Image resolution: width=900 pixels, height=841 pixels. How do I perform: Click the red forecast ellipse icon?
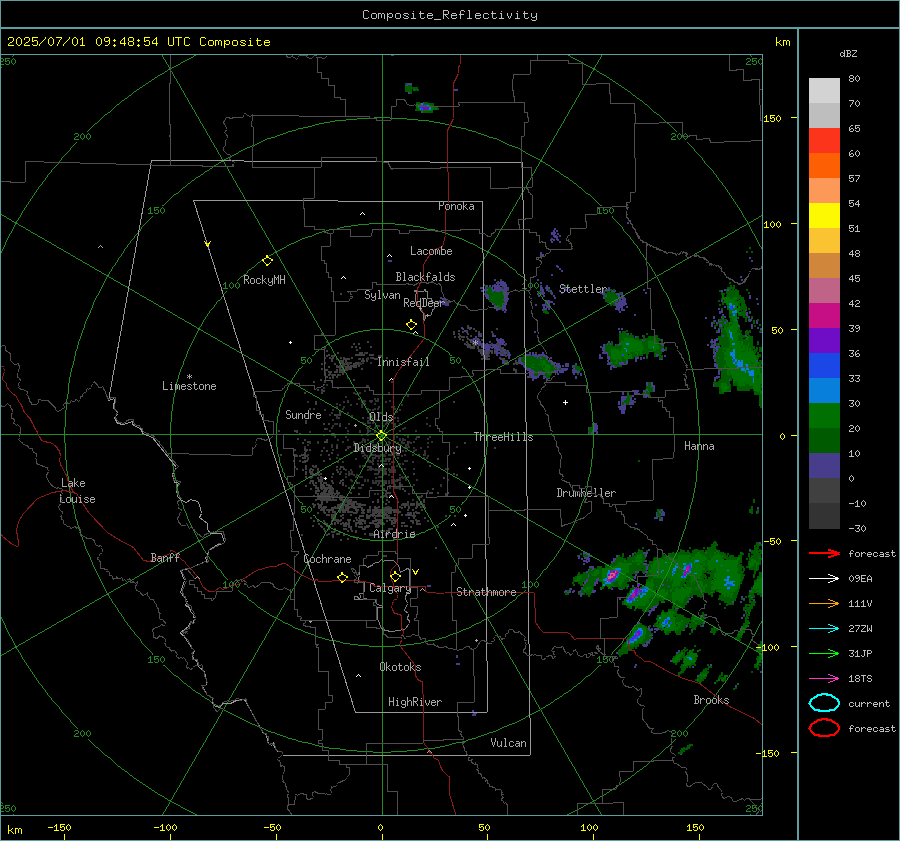coord(824,728)
